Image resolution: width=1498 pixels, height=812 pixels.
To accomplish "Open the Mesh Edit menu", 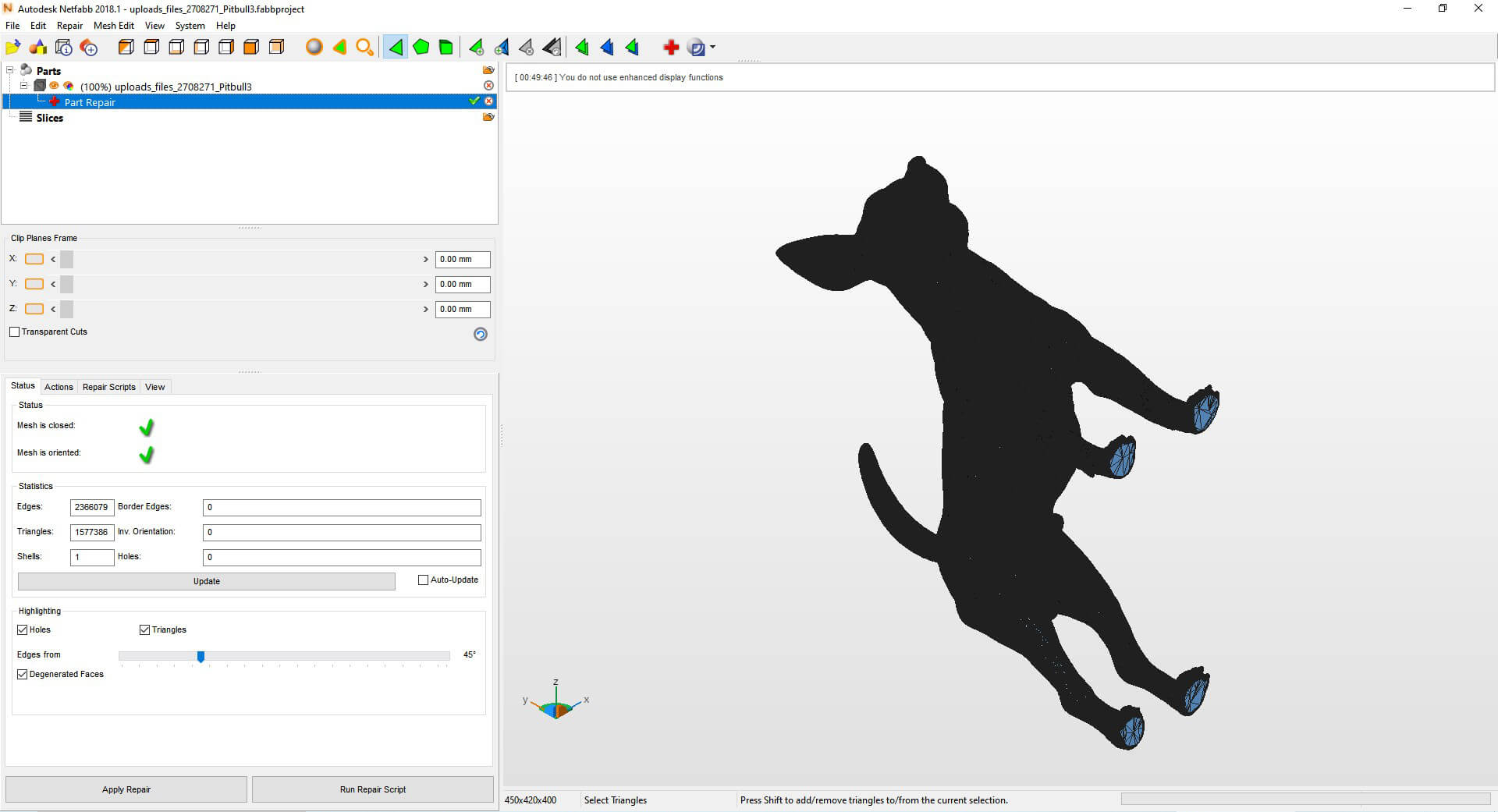I will click(113, 26).
